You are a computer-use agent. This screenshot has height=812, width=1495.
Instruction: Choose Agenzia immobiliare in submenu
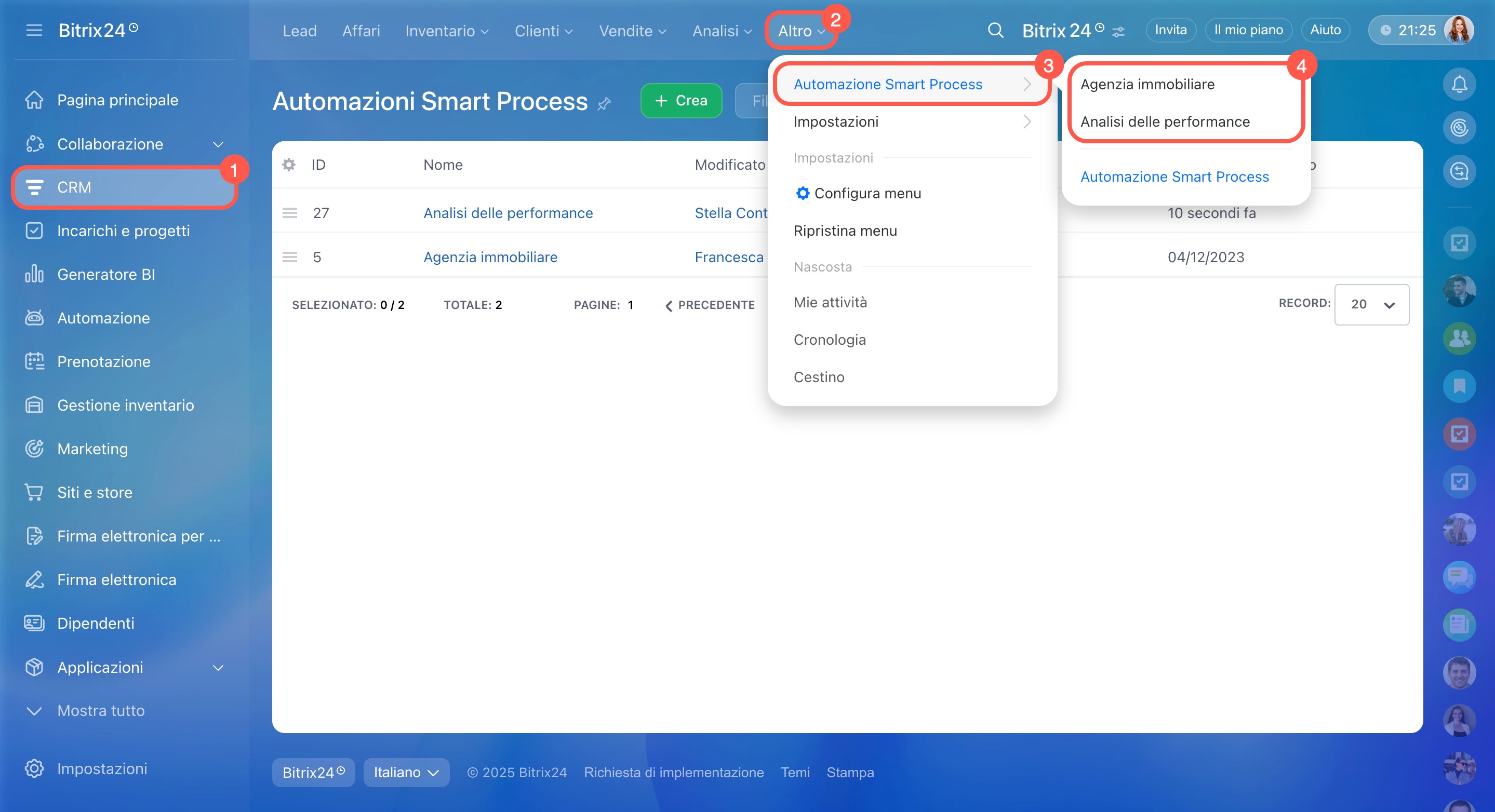coord(1147,84)
